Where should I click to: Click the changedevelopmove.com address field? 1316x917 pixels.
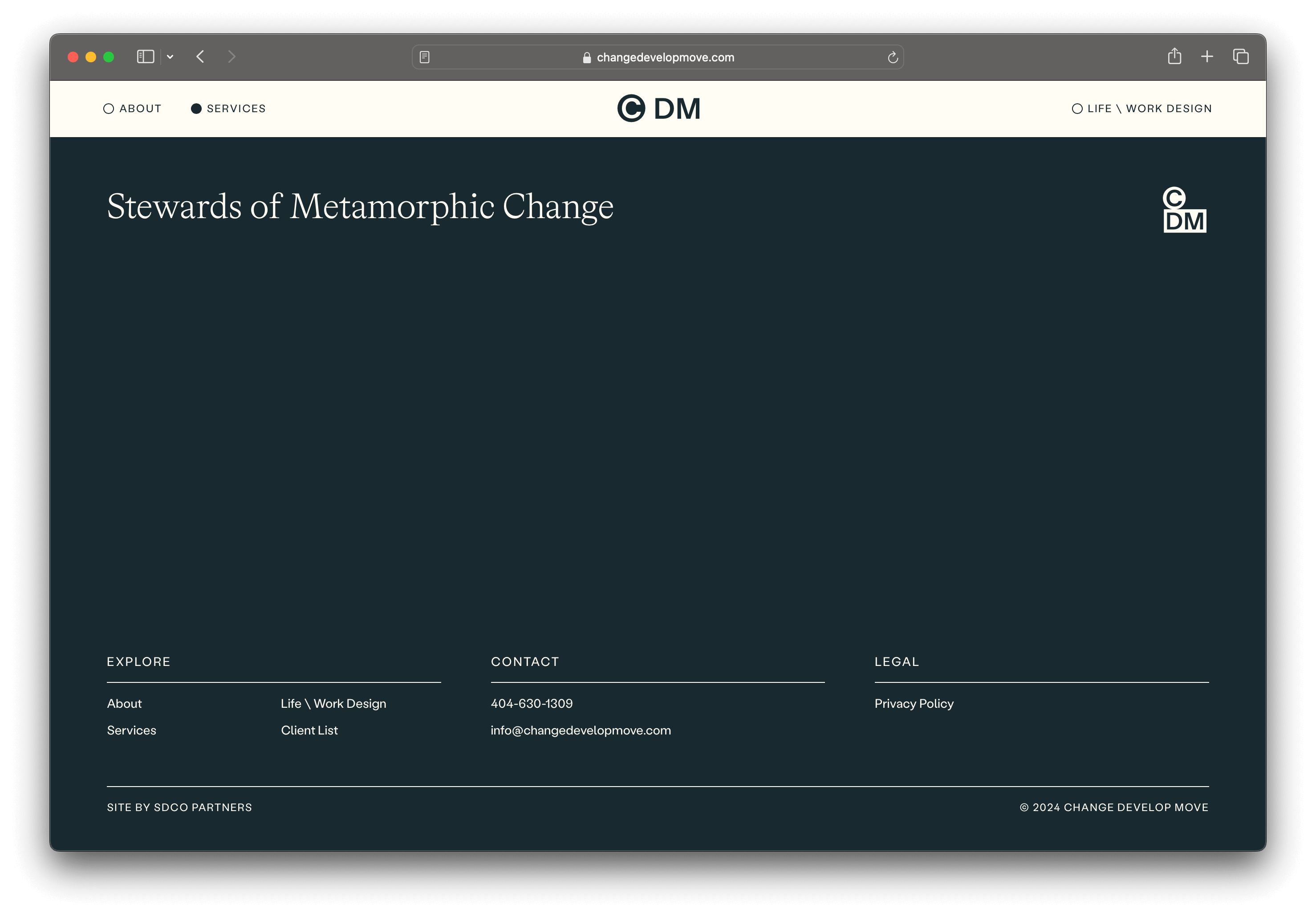[x=665, y=57]
